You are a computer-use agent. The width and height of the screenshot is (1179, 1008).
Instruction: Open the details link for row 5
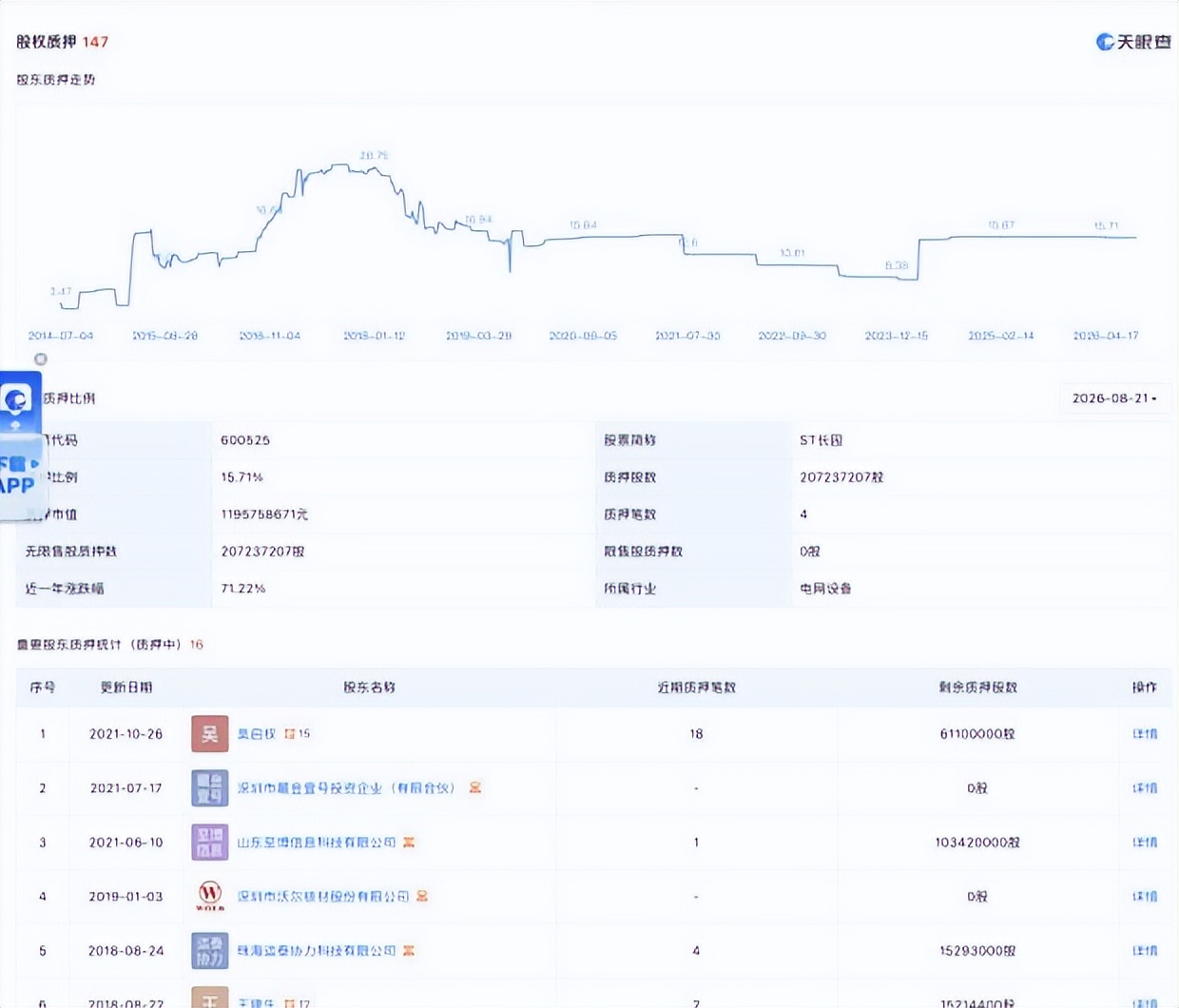point(1145,951)
